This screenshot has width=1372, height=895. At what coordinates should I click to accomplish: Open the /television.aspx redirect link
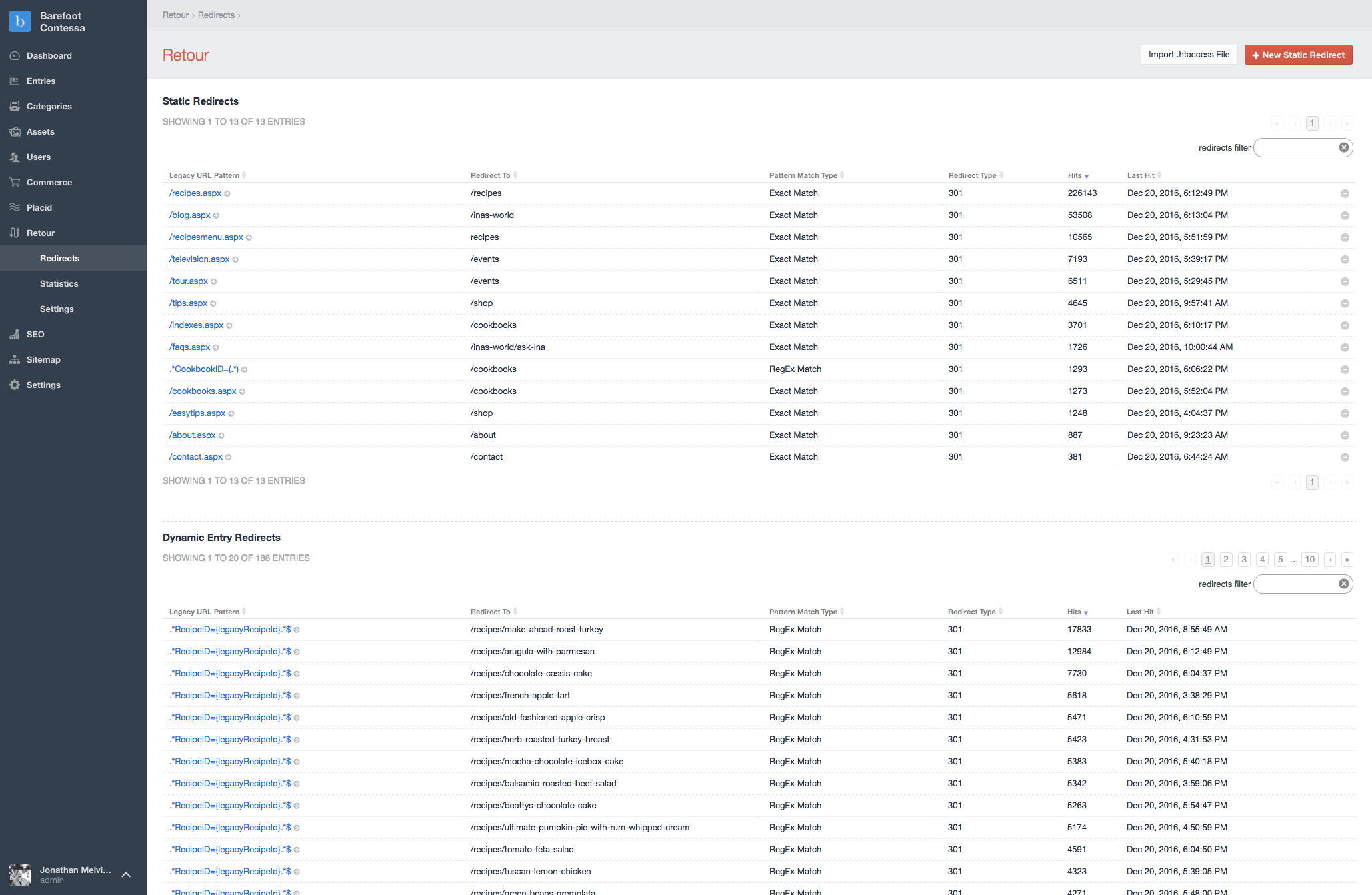pyautogui.click(x=199, y=259)
